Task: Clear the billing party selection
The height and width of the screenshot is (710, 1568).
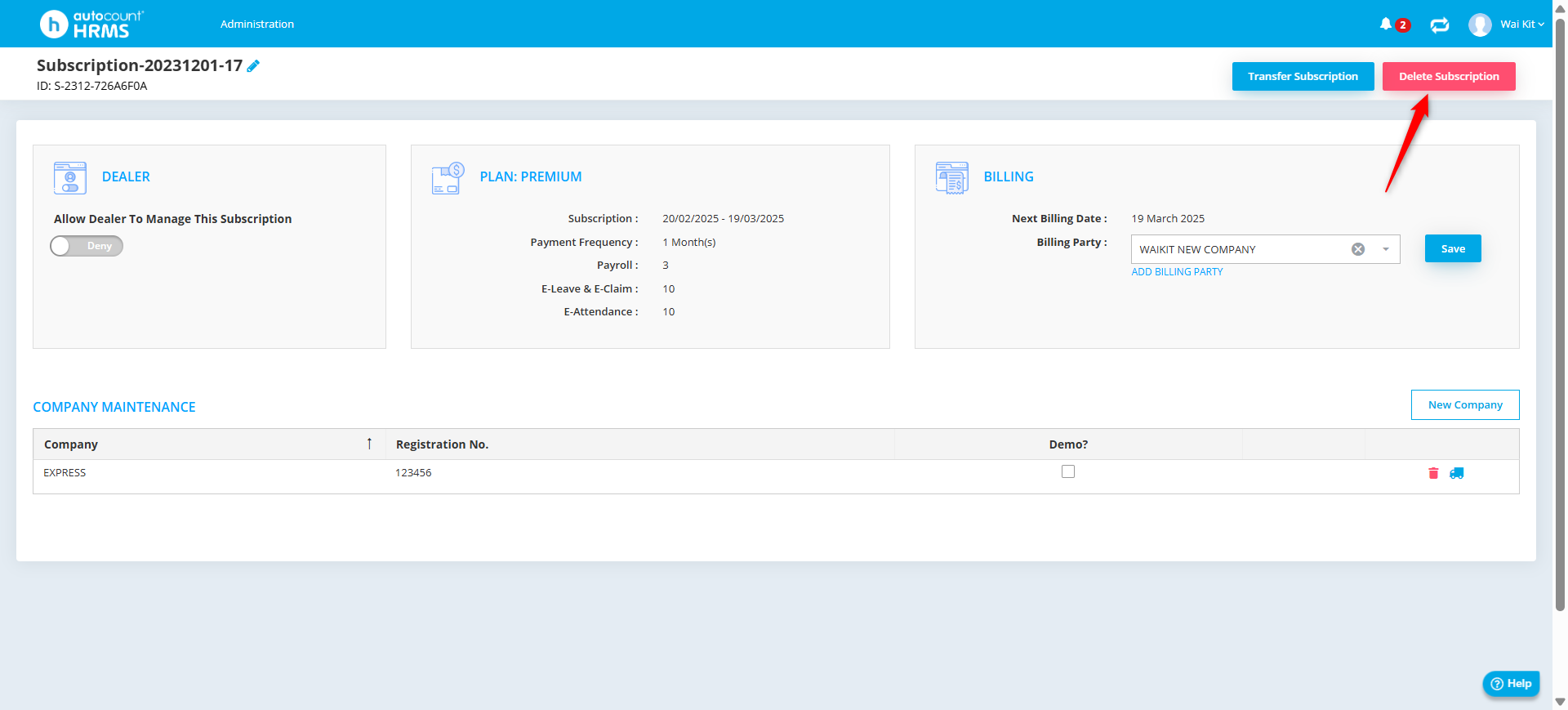Action: (x=1358, y=249)
